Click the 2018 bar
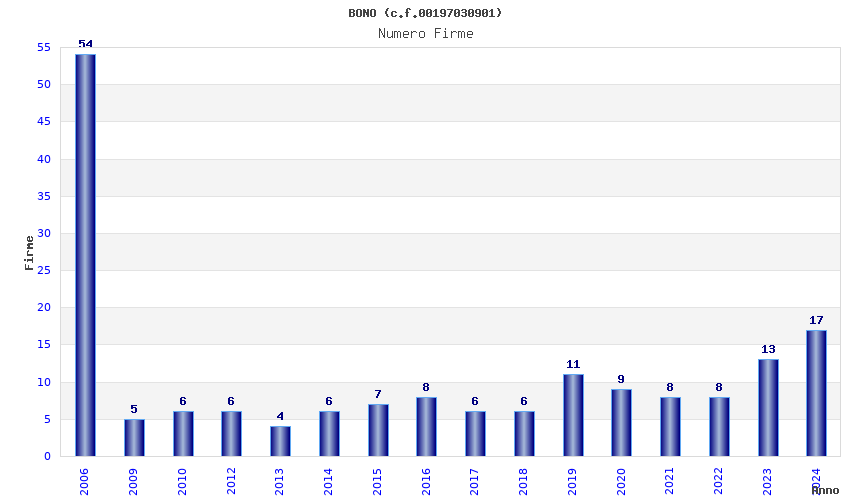Image resolution: width=850 pixels, height=500 pixels. (524, 434)
